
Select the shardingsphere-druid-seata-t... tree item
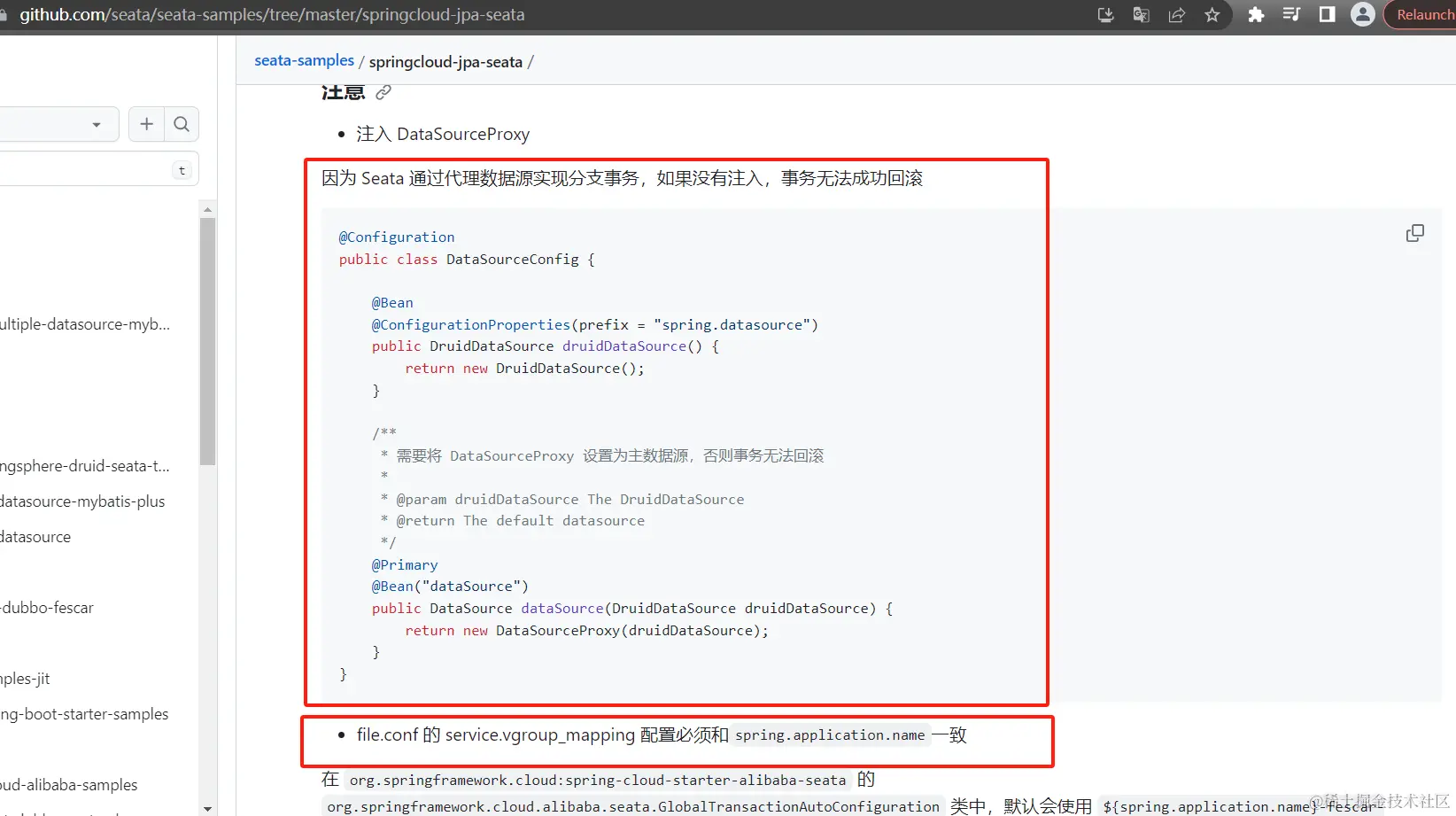85,466
